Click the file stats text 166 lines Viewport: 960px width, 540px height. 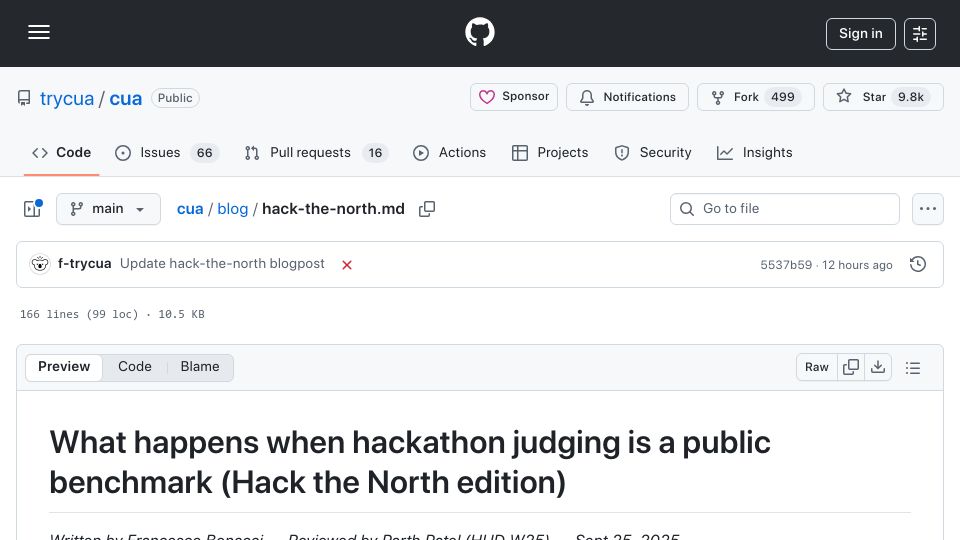pyautogui.click(x=112, y=314)
